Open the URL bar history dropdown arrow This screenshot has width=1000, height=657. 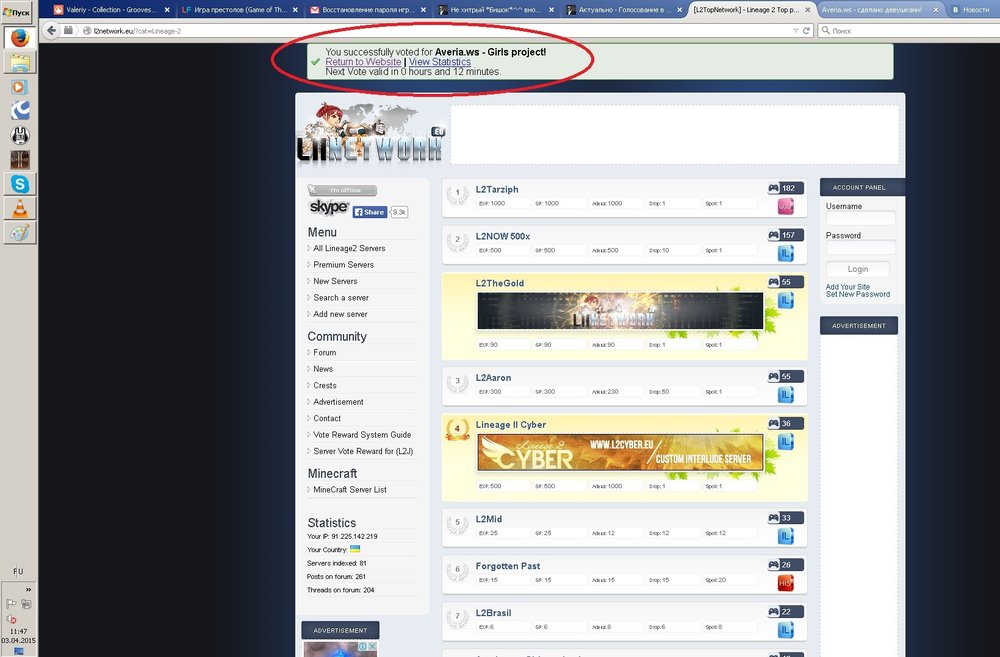tap(795, 31)
